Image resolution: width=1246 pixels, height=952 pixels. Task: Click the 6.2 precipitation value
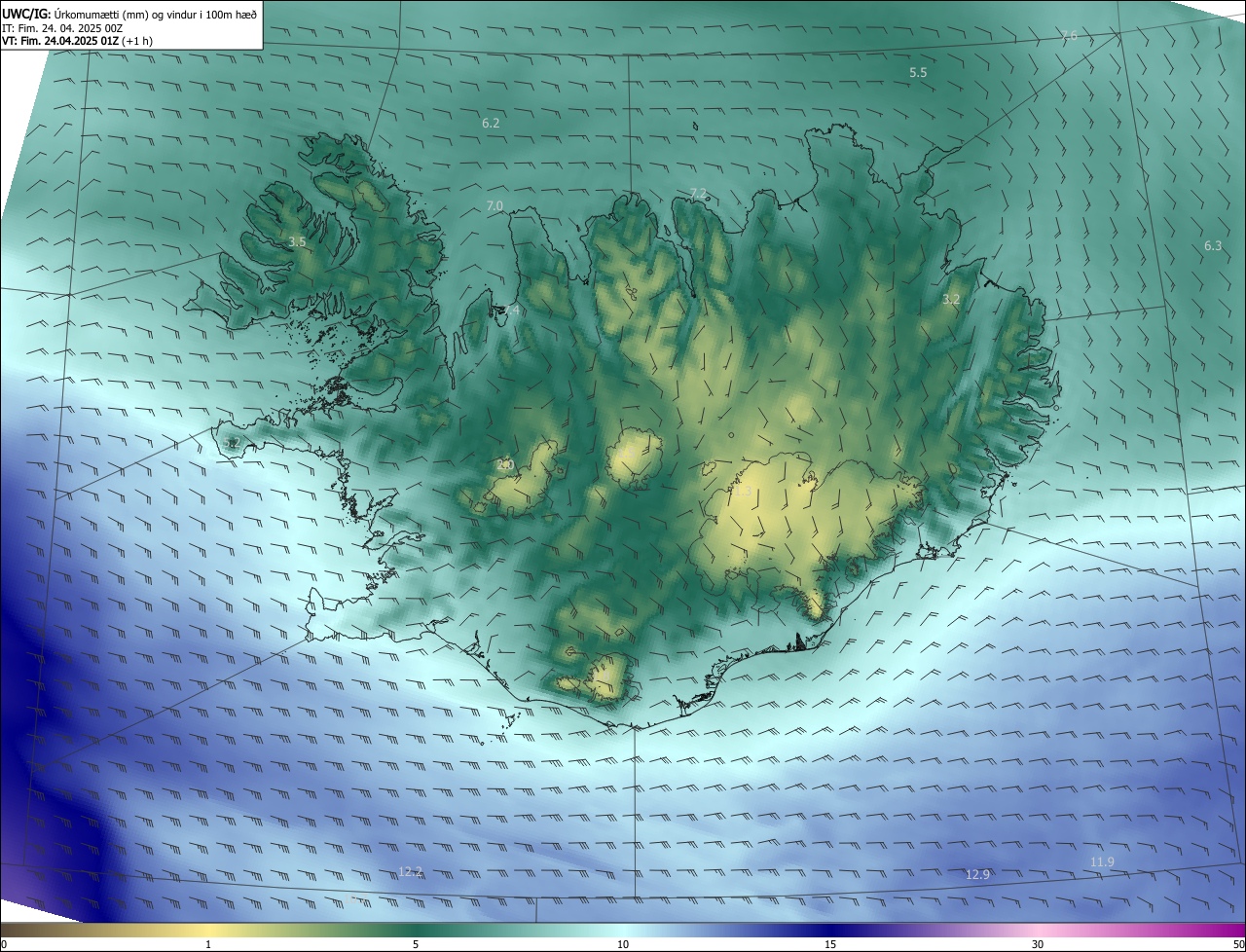(x=491, y=123)
